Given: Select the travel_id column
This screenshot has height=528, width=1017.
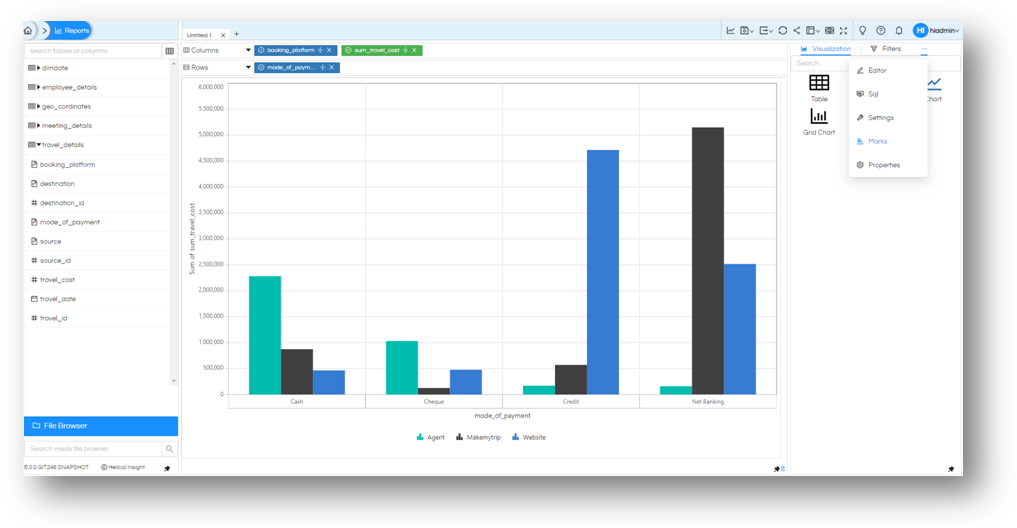Looking at the screenshot, I should click(x=53, y=318).
